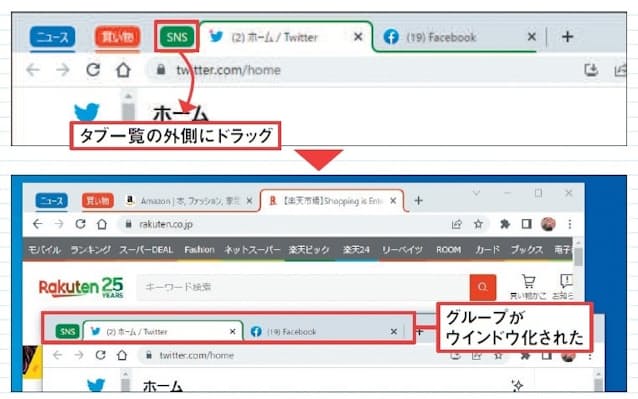Bookmark rakuten.co.jp with the star icon
Screen dimensions: 638x399
[x=478, y=224]
